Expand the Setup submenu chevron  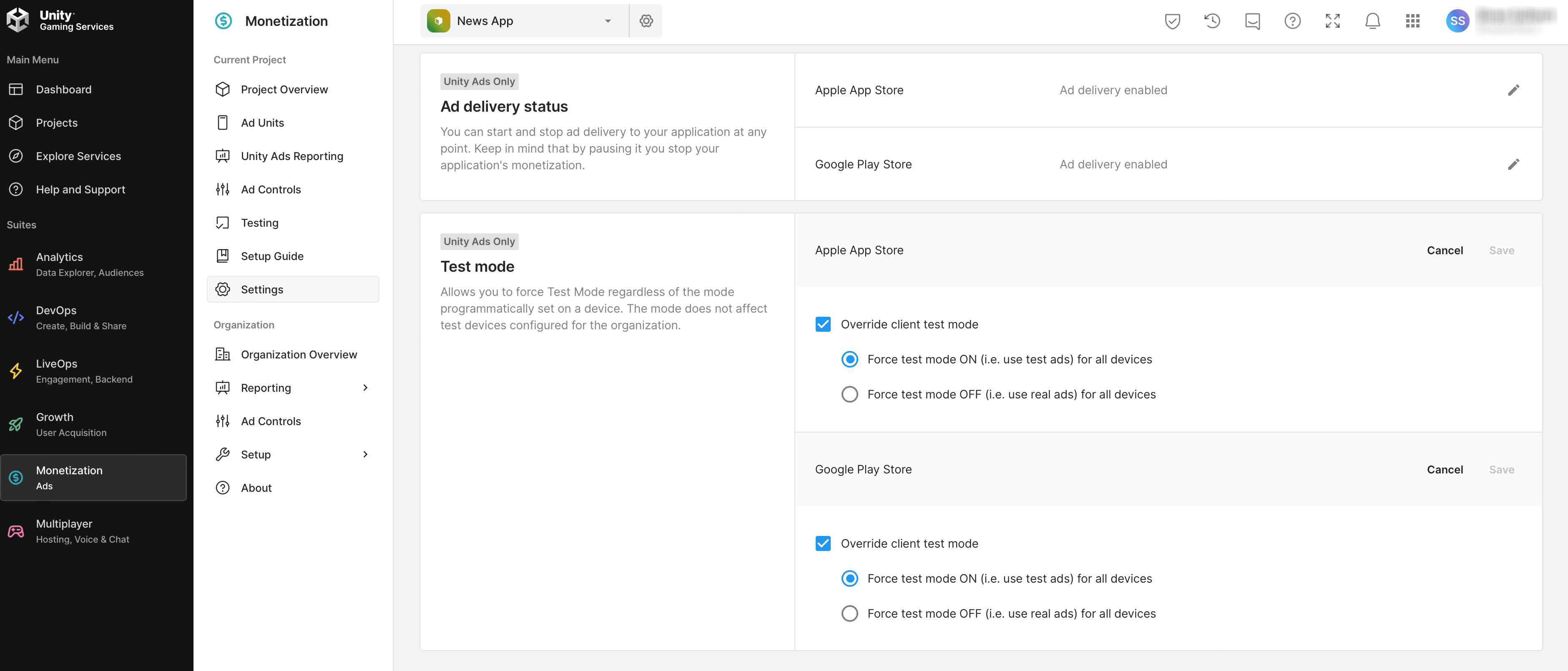click(365, 454)
